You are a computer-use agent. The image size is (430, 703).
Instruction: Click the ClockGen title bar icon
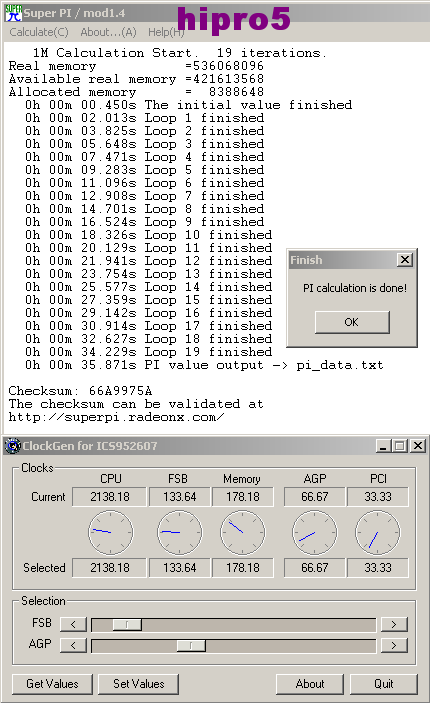tap(13, 446)
